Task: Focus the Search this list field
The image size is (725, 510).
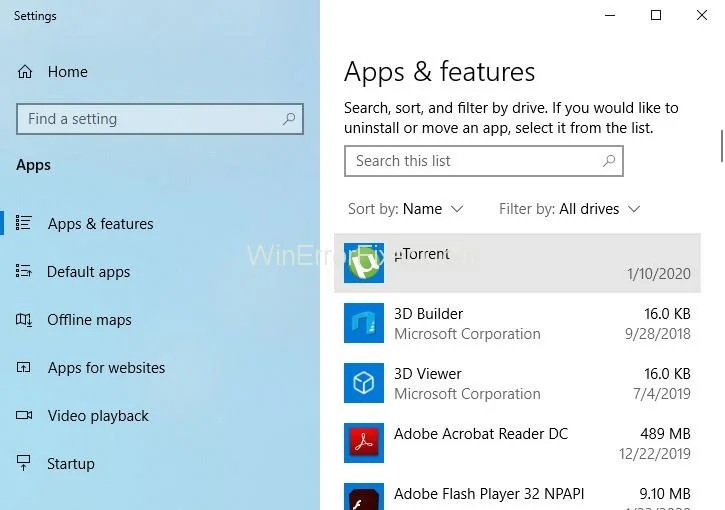Action: tap(484, 161)
